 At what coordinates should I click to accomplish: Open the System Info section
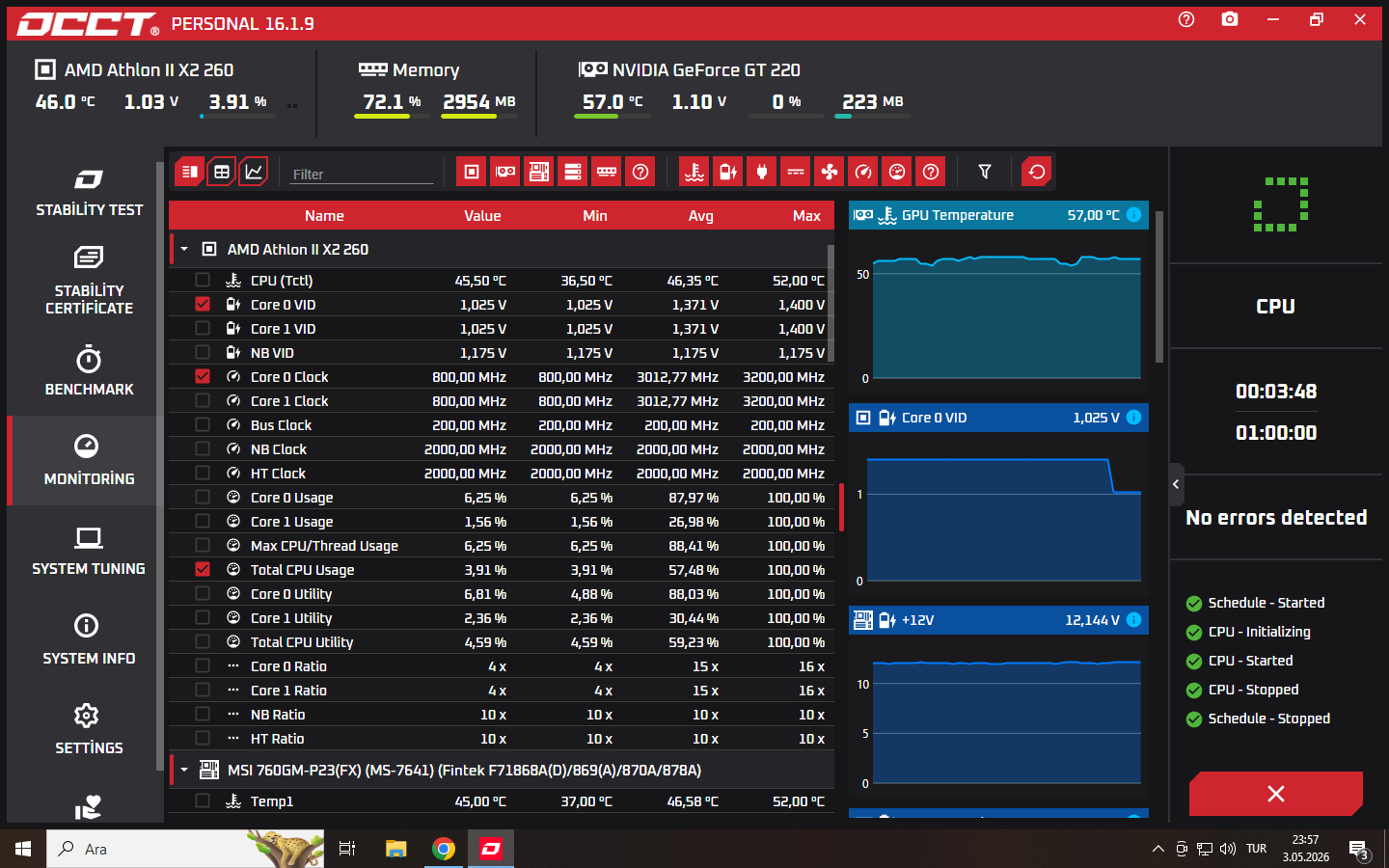click(x=89, y=640)
